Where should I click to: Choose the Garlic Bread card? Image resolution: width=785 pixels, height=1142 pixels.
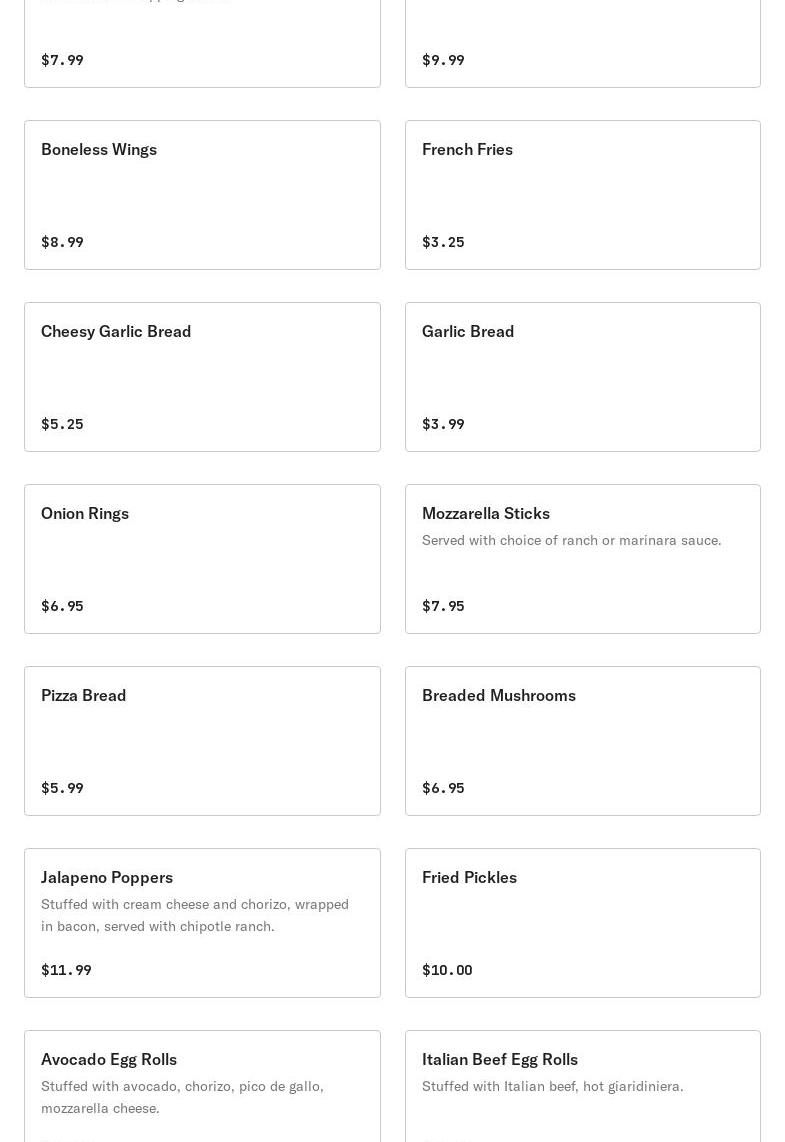point(582,377)
